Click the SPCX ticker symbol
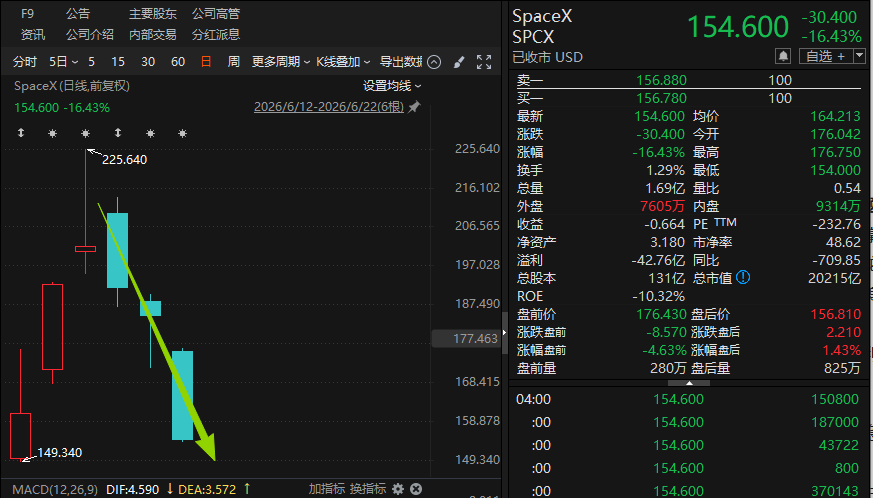873x498 pixels. click(533, 37)
